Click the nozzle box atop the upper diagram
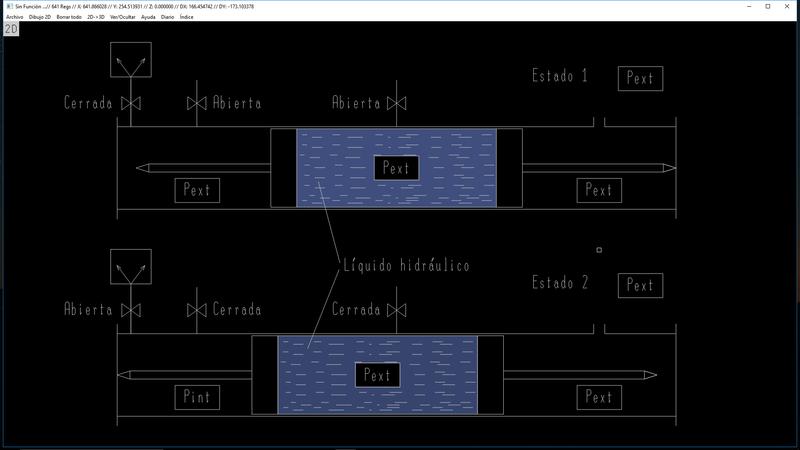 point(130,62)
